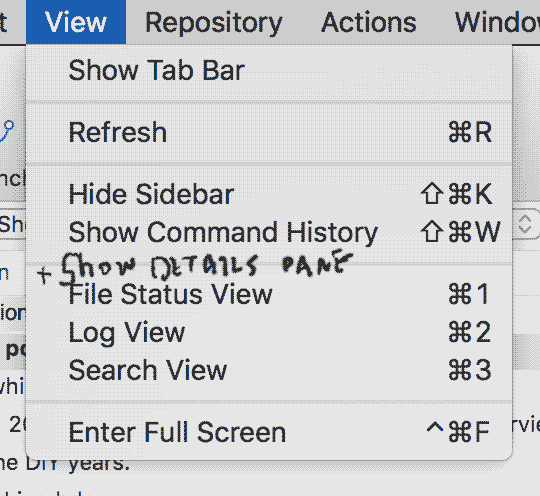The width and height of the screenshot is (540, 496).
Task: Choose Refresh from the View menu
Action: click(269, 132)
